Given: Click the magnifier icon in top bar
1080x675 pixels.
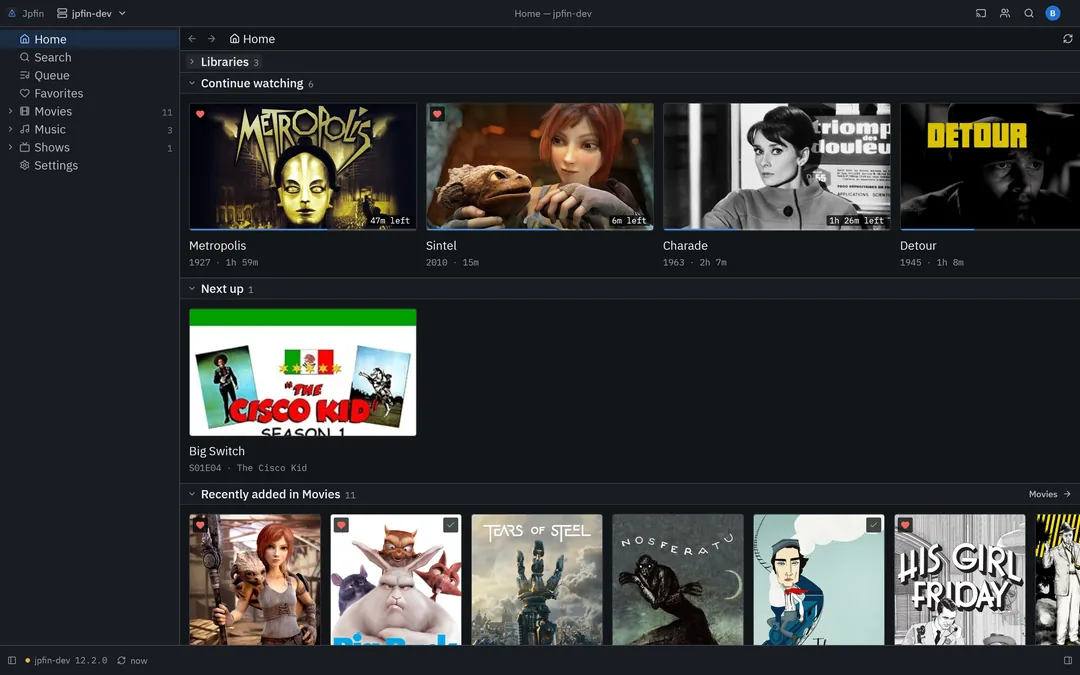Looking at the screenshot, I should pyautogui.click(x=1029, y=13).
